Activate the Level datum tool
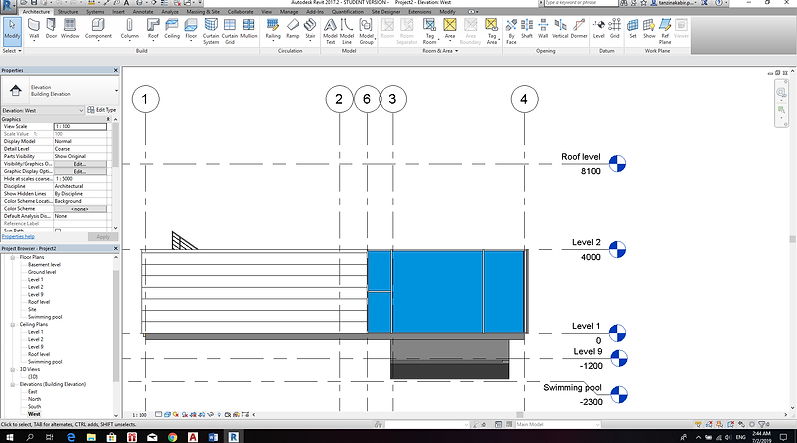The width and height of the screenshot is (797, 443). 599,29
